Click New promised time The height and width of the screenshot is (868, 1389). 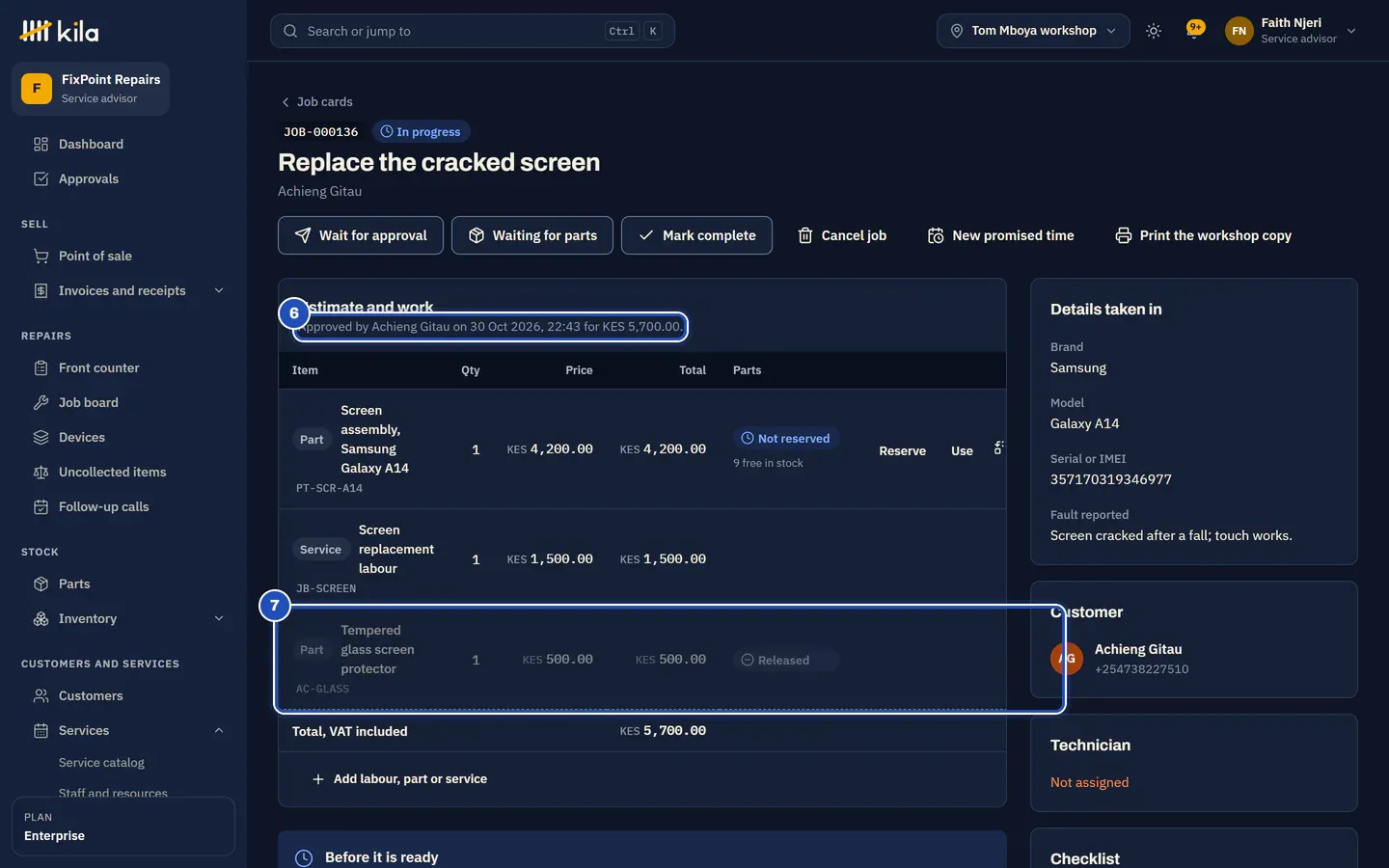[1000, 235]
